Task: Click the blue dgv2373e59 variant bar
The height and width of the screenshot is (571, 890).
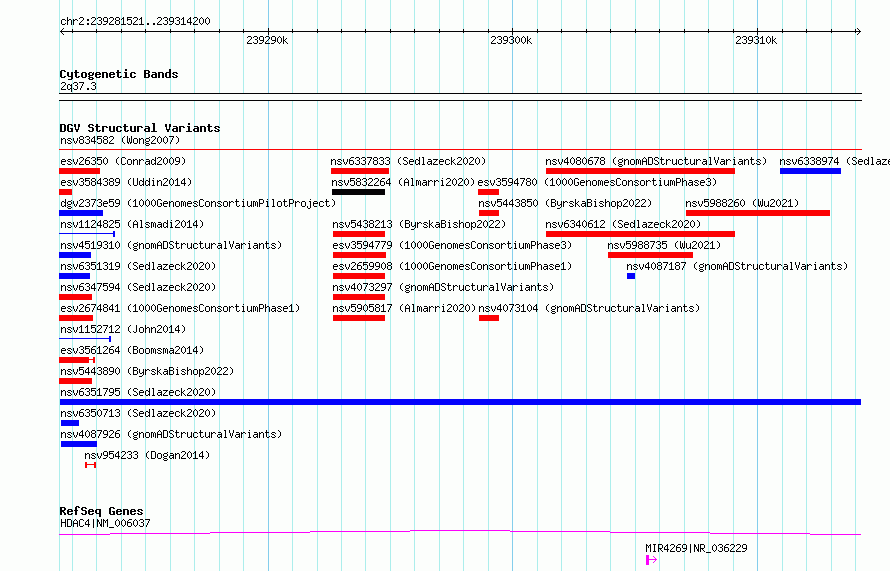Action: (x=81, y=213)
